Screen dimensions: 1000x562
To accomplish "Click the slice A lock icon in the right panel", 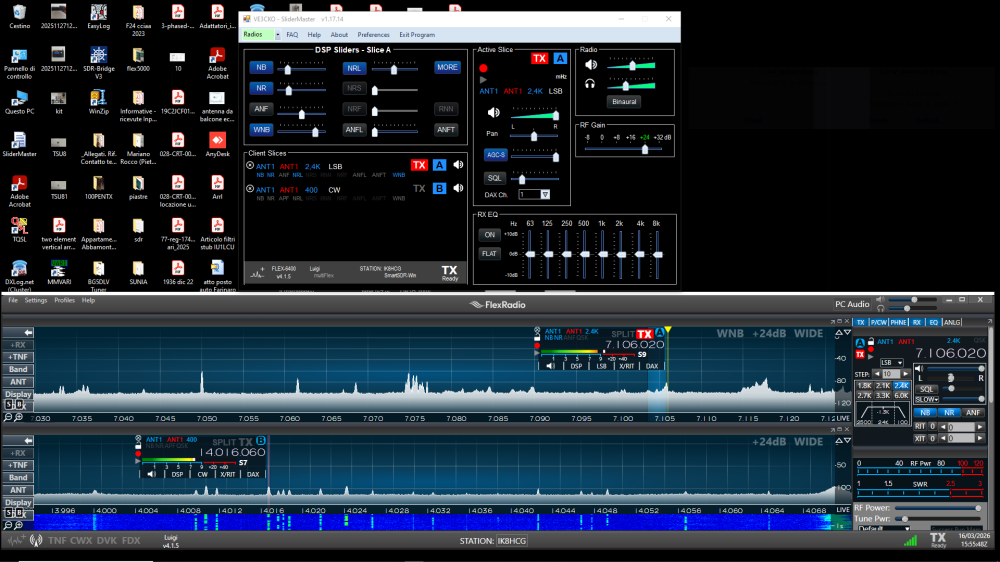I will [x=871, y=342].
